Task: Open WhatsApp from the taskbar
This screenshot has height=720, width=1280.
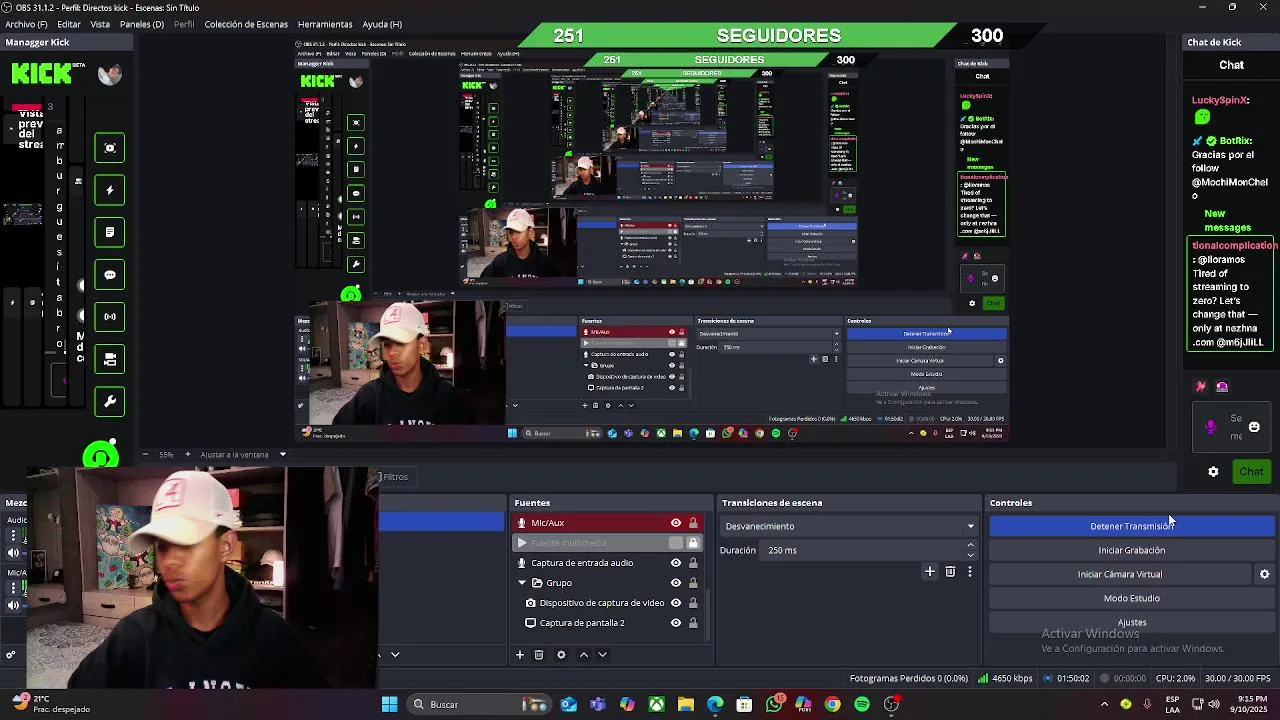Action: pos(774,704)
